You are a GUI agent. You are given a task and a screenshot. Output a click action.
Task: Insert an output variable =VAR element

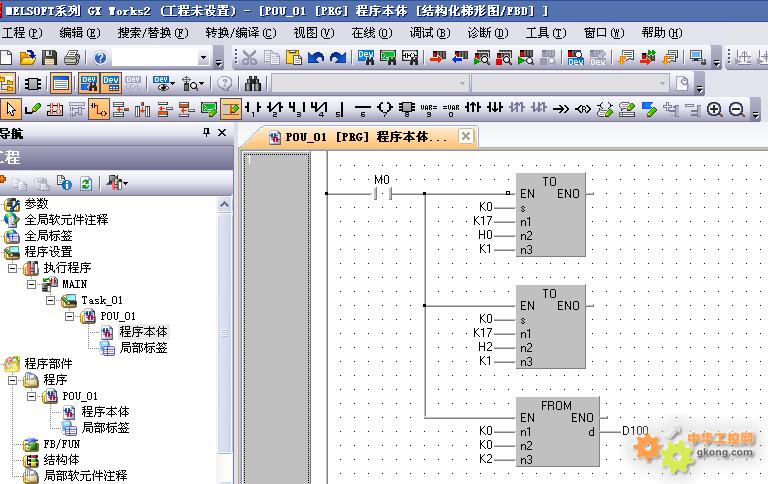[451, 109]
